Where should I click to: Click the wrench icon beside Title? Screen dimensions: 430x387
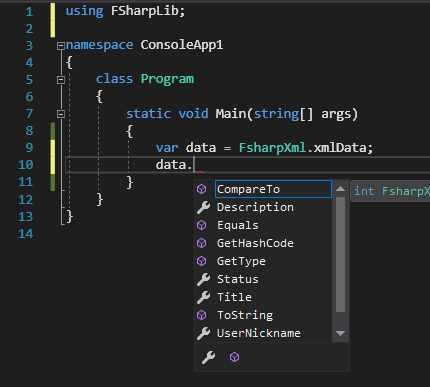click(203, 297)
